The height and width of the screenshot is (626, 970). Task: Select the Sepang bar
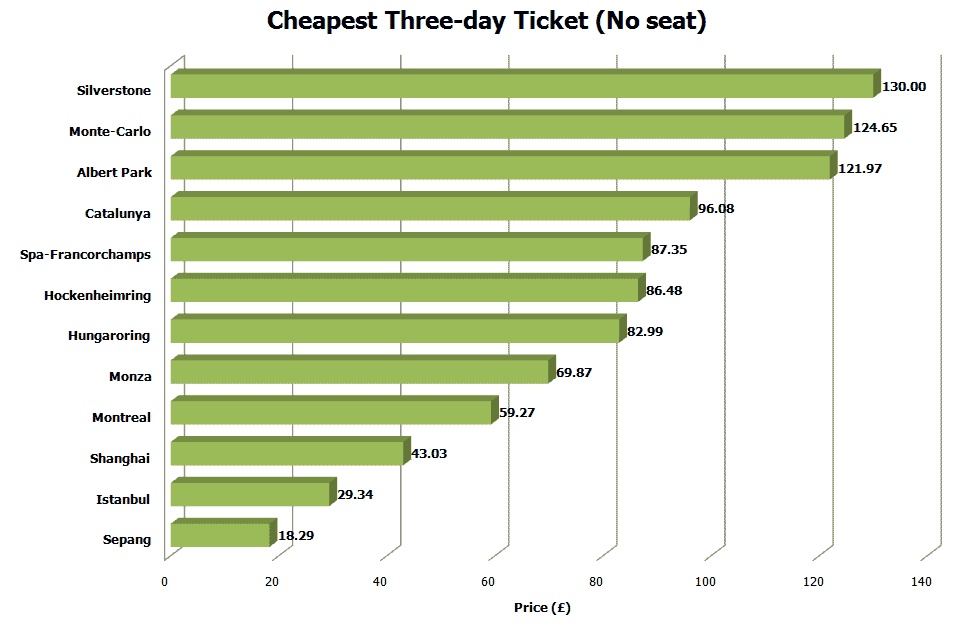[220, 537]
